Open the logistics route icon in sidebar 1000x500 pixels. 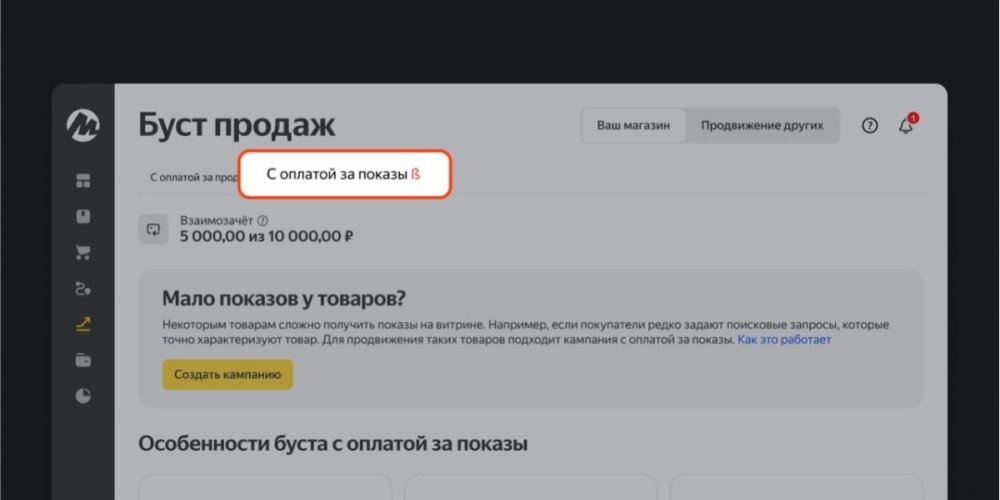tap(83, 289)
